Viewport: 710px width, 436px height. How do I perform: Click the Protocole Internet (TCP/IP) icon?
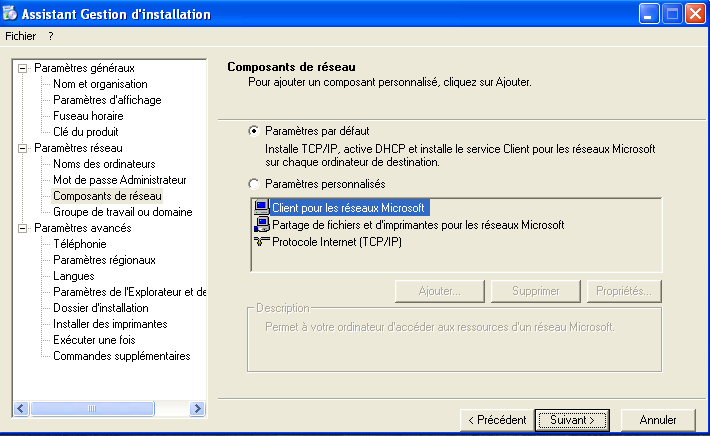click(261, 241)
